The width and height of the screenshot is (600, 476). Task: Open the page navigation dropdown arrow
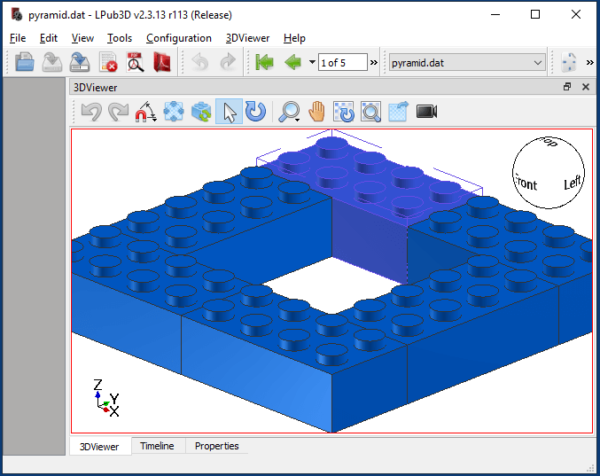(x=312, y=62)
